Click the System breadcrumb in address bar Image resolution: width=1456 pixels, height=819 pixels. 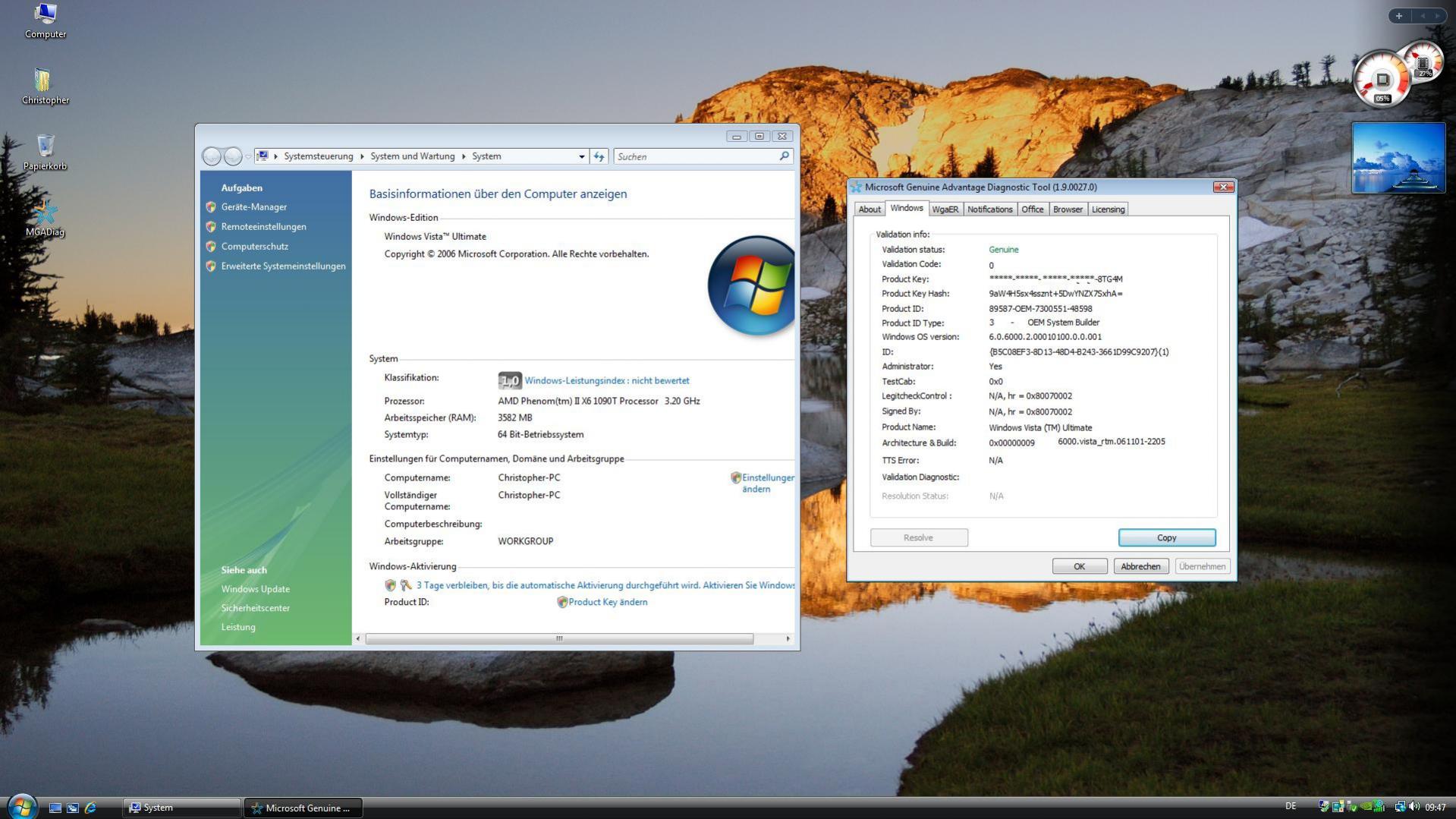point(486,156)
